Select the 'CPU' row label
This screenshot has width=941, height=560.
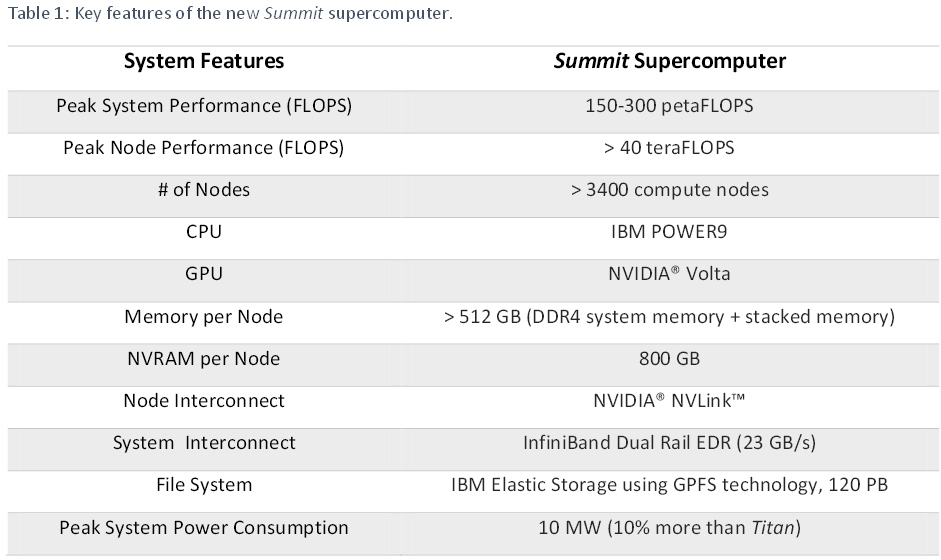tap(204, 232)
